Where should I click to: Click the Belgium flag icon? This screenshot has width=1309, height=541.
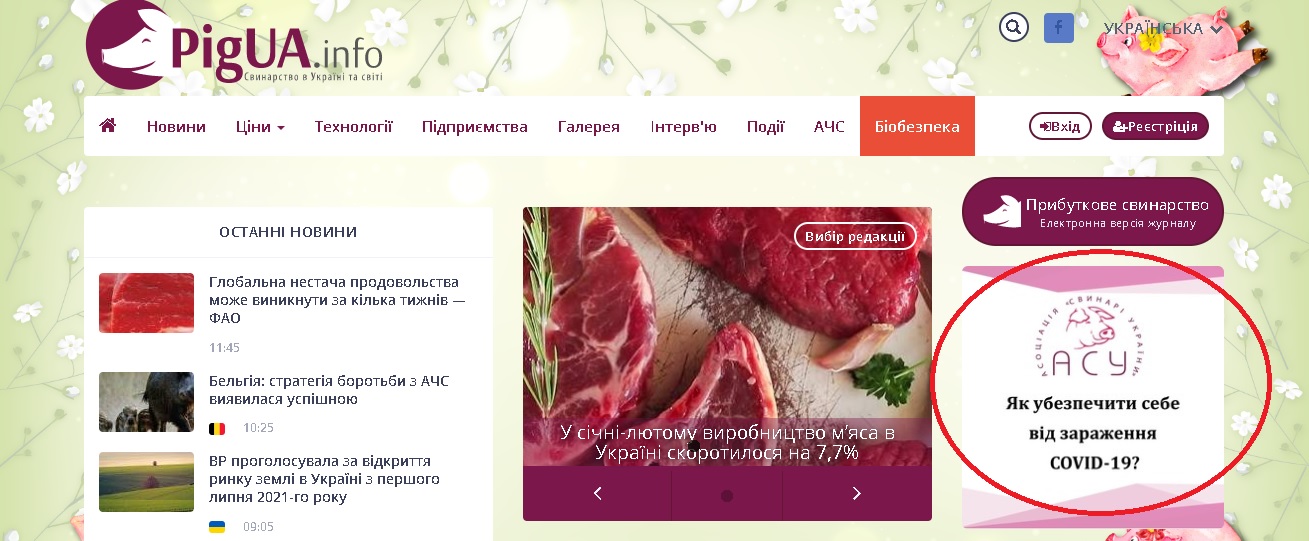(x=217, y=428)
